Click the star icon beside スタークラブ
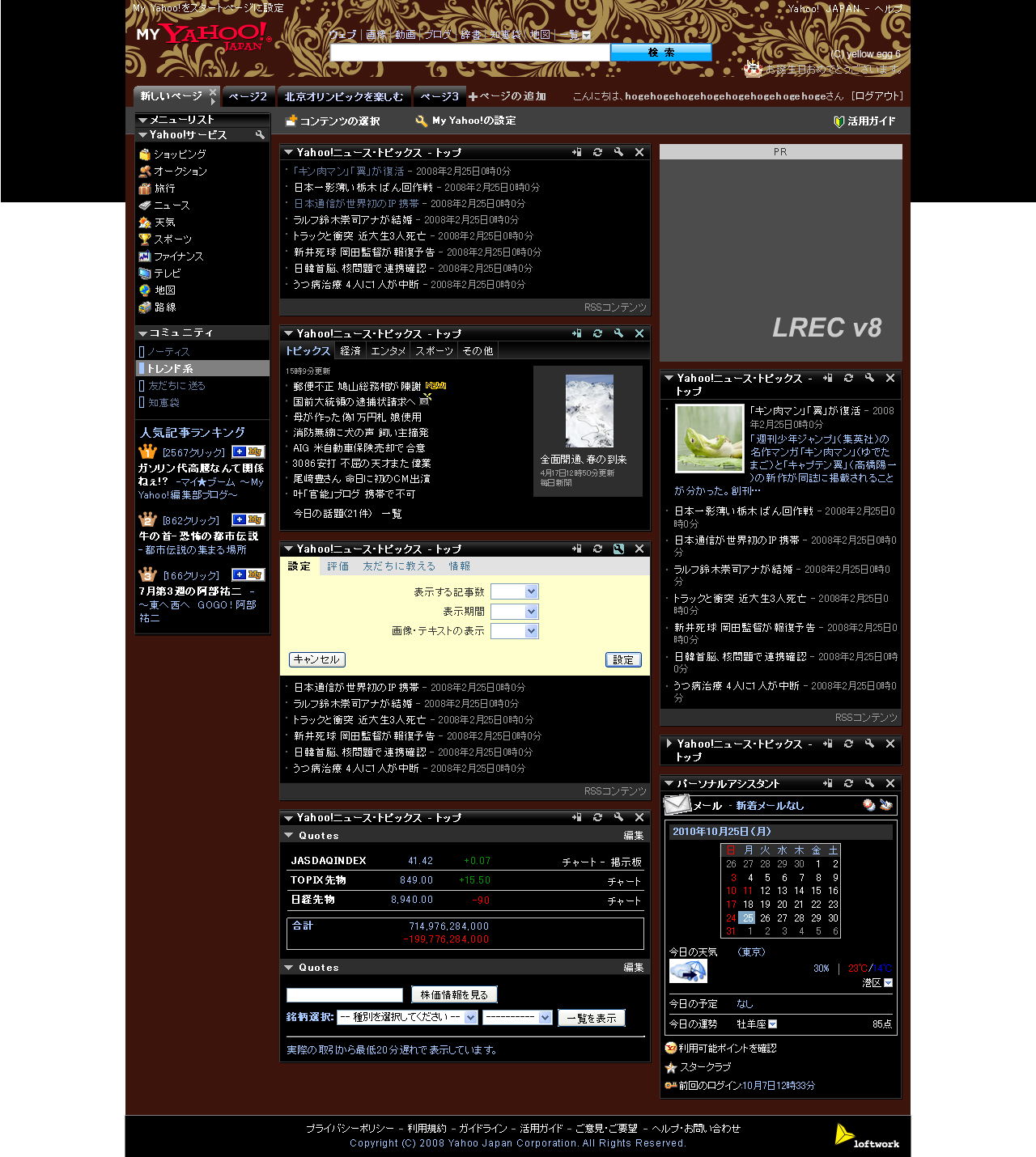 [x=671, y=1068]
